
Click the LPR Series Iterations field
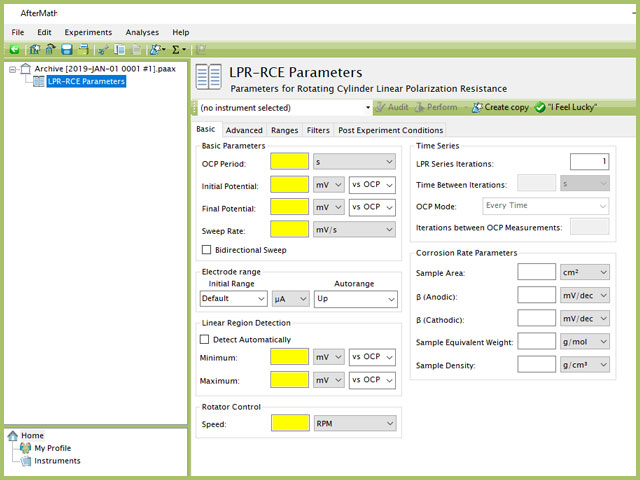coord(589,162)
